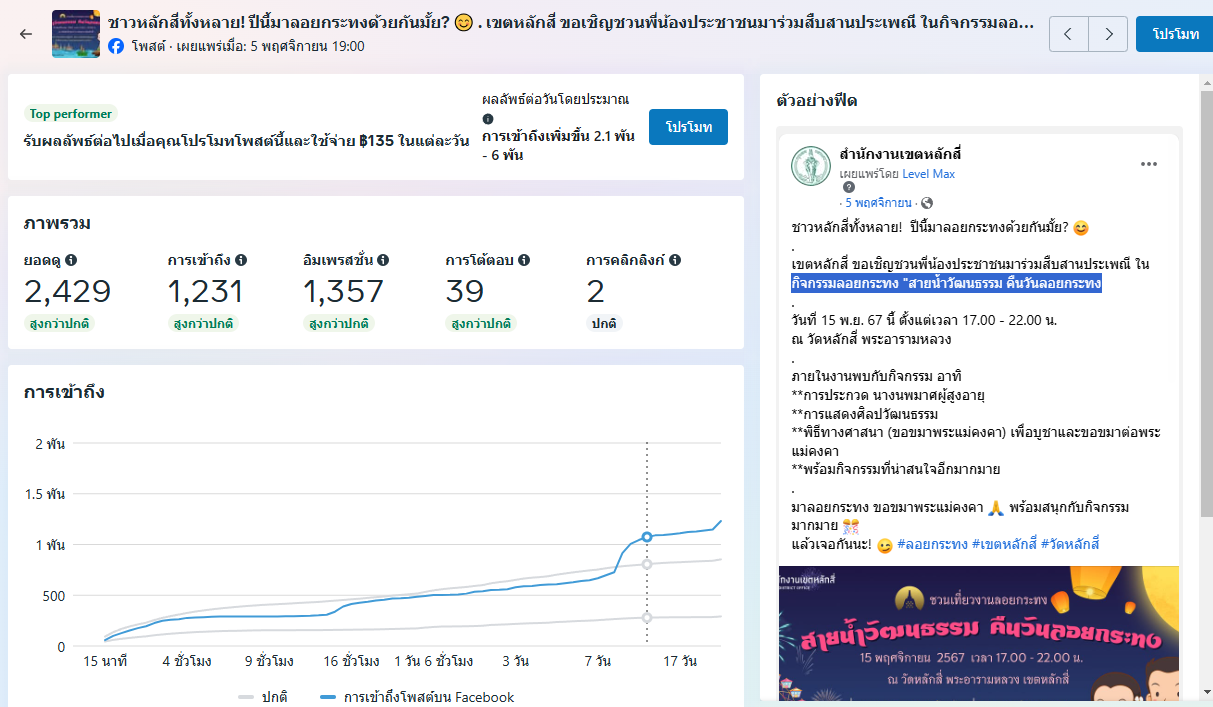The image size is (1213, 707).
Task: Click info icon next to อิมเพรสชั่น
Action: (x=383, y=260)
